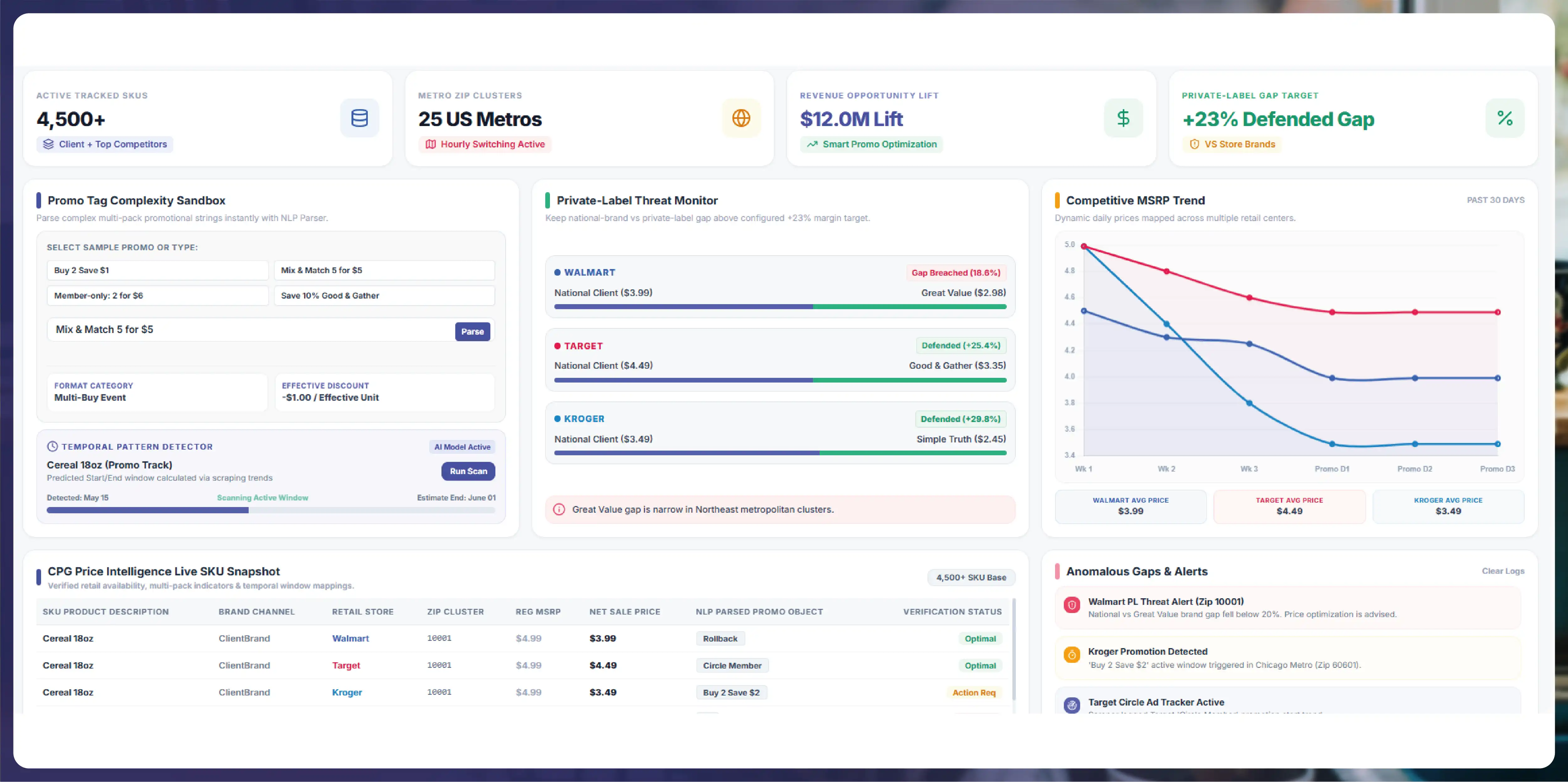Click the layers icon beside Client + Top Competitors
The image size is (1568, 782).
tap(49, 144)
